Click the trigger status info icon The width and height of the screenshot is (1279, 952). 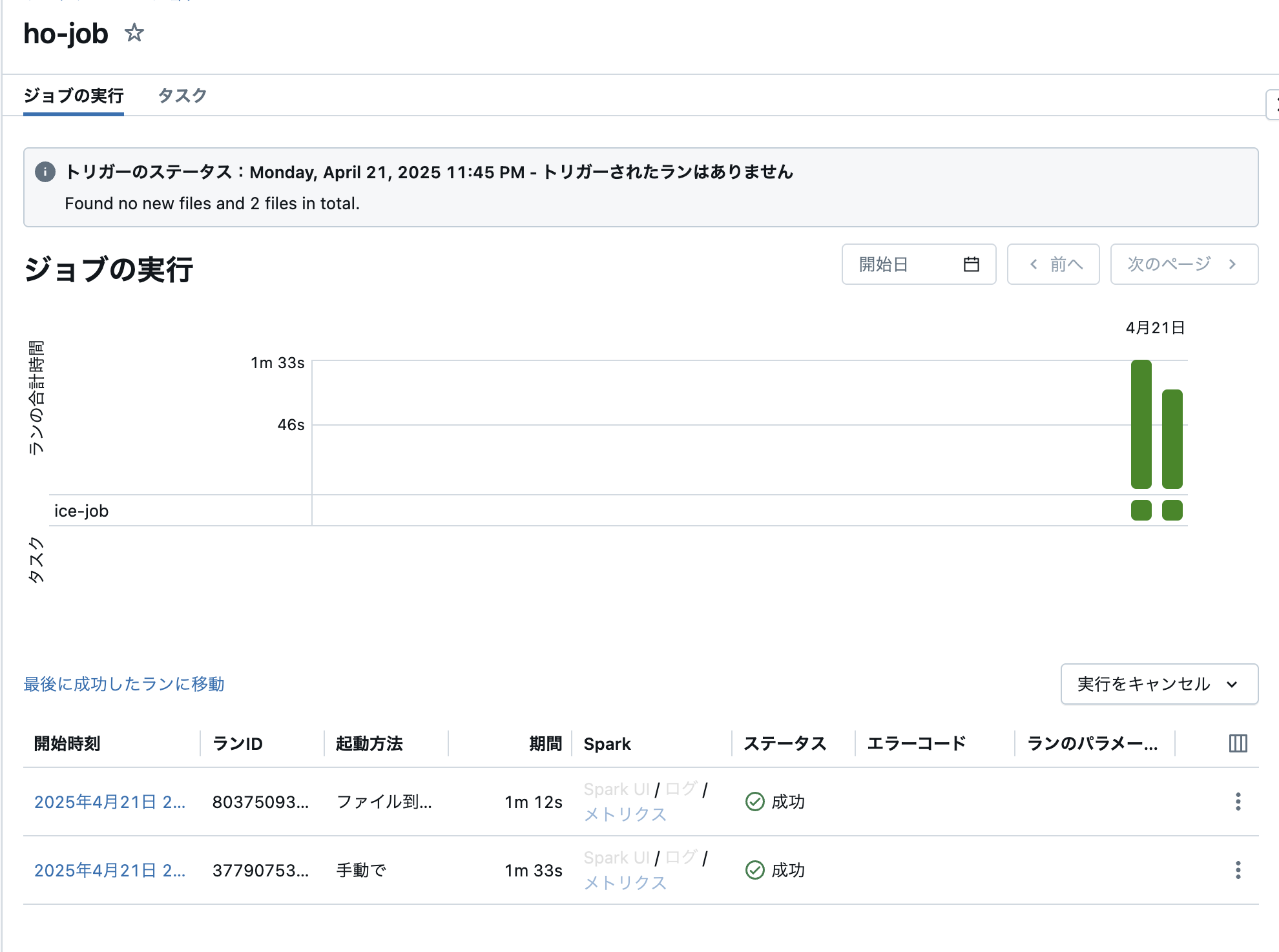pyautogui.click(x=45, y=172)
